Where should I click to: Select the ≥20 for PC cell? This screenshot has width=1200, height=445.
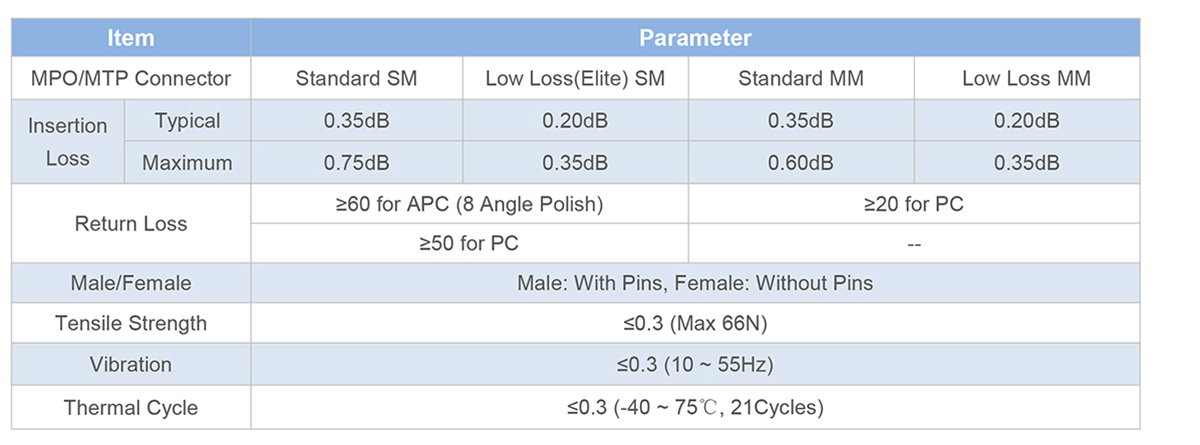tap(914, 205)
